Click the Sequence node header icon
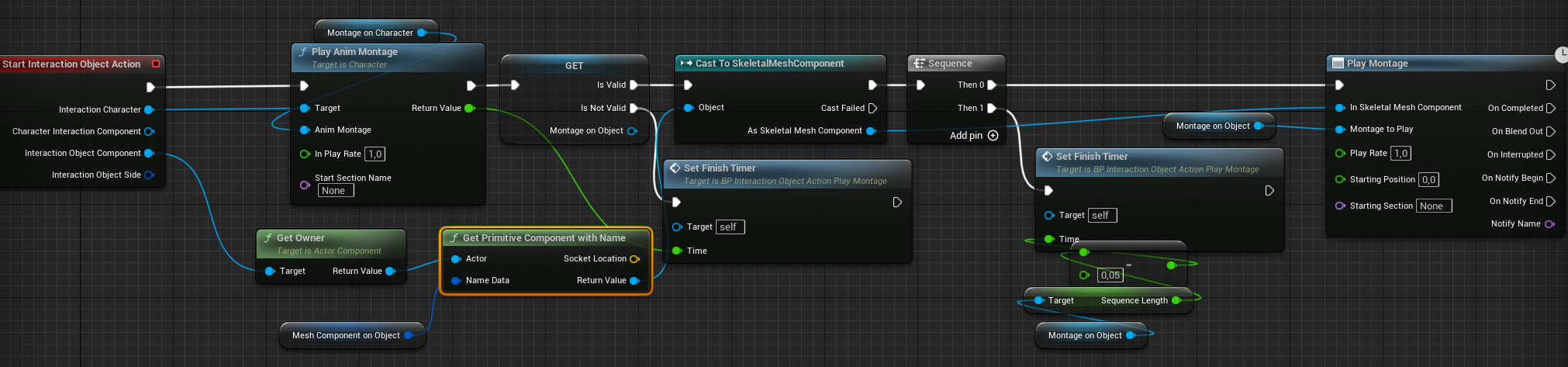This screenshot has width=1568, height=367. pyautogui.click(x=919, y=64)
